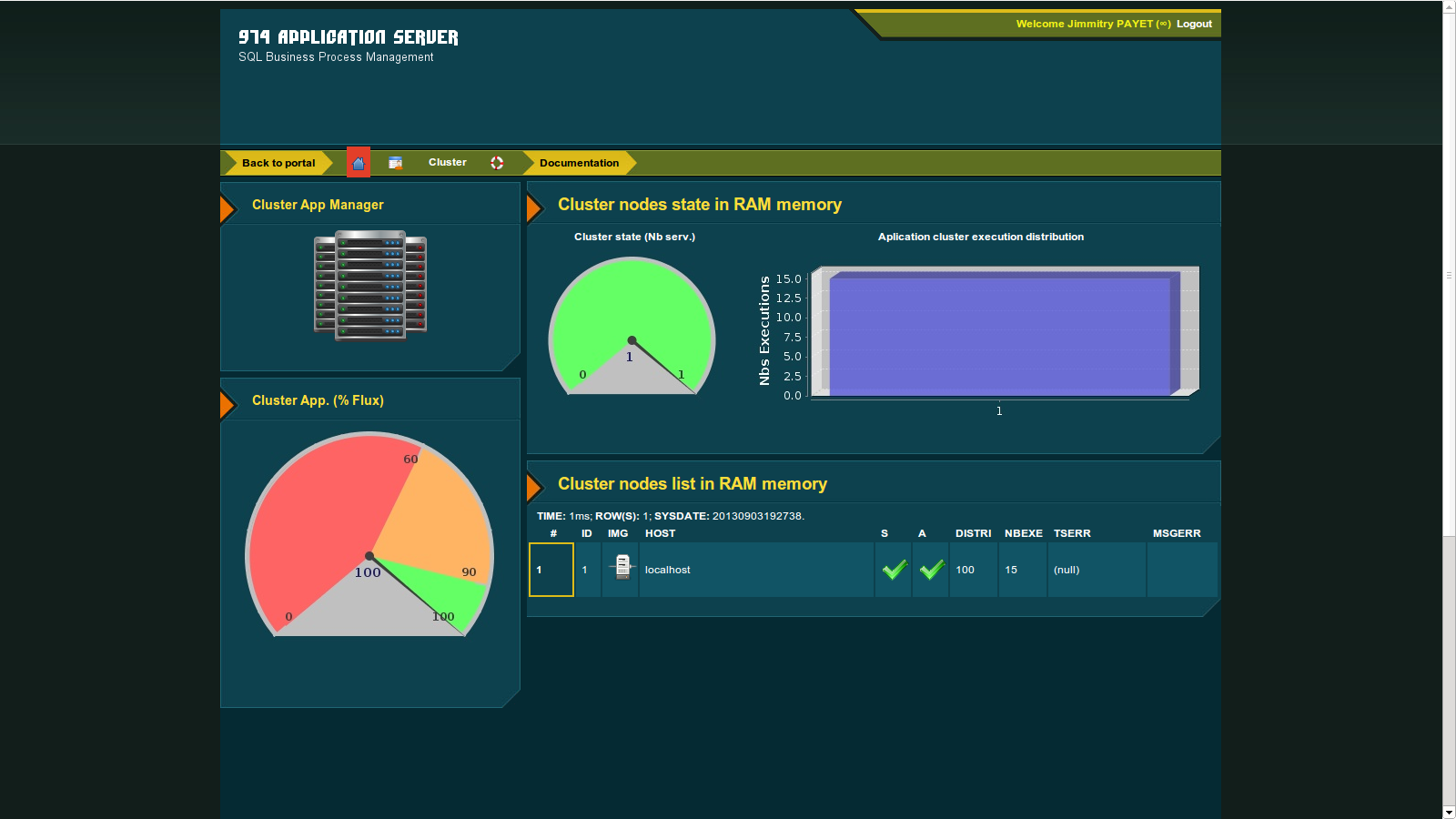Screen dimensions: 1456x819
Task: Click the lifebuoy help icon
Action: pyautogui.click(x=497, y=163)
